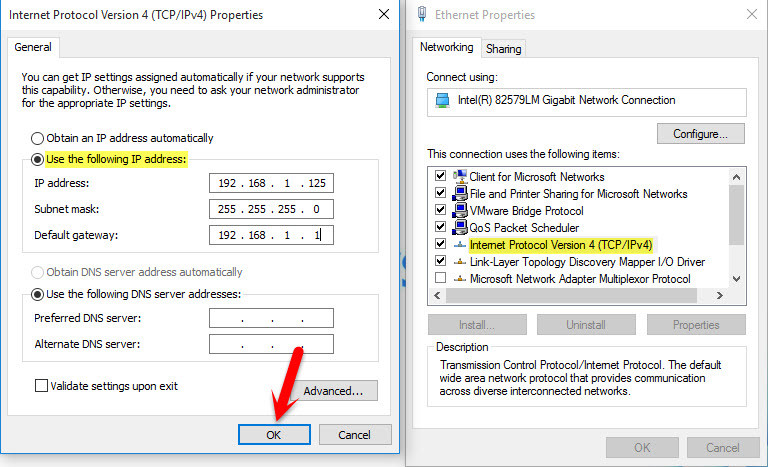Check Microsoft Network Adapter Multiplexor Protocol box
Viewport: 768px width, 467px height.
click(x=440, y=279)
